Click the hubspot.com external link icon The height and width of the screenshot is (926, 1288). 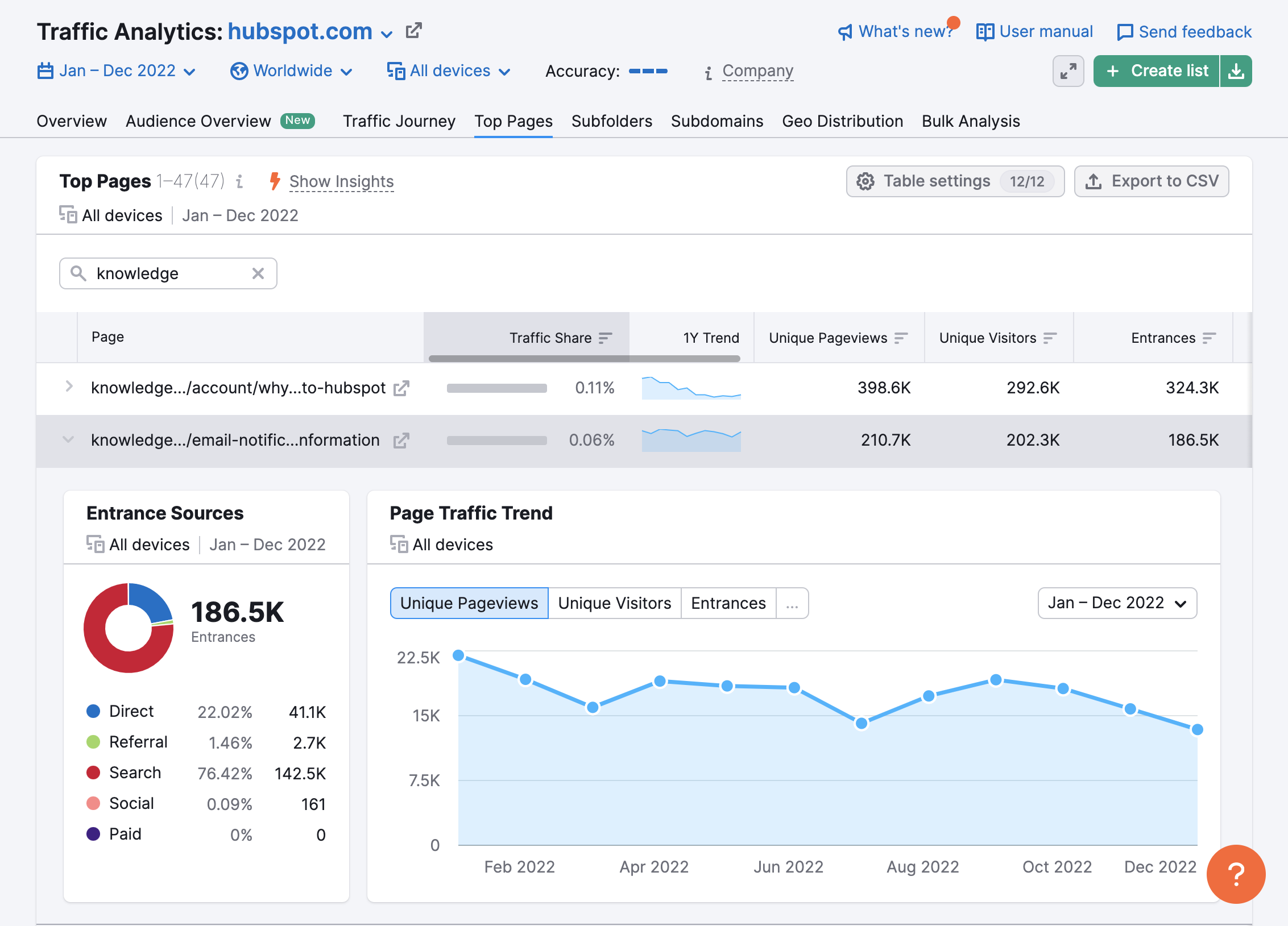click(414, 30)
